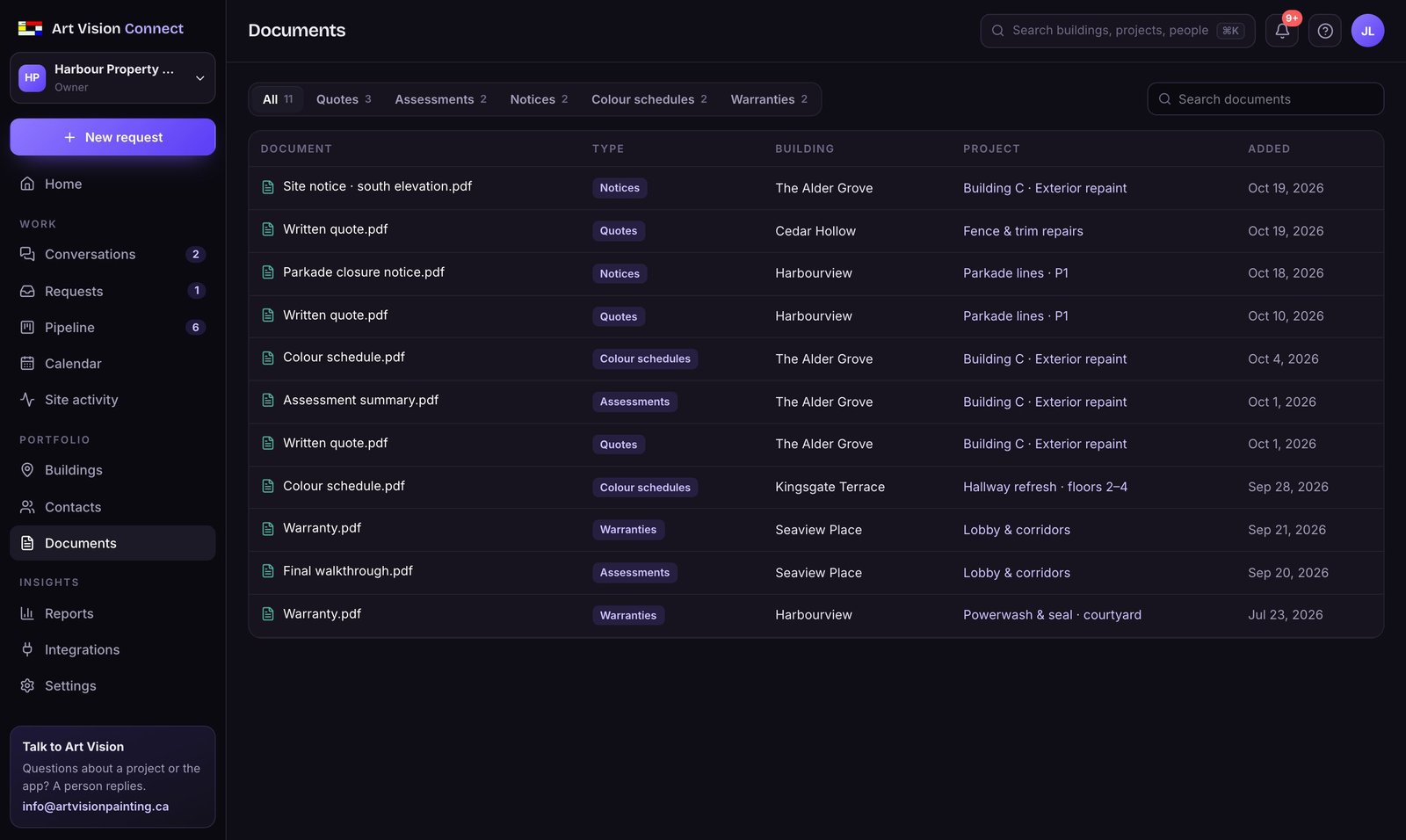Click the Settings gear icon
This screenshot has width=1406, height=840.
pos(27,685)
